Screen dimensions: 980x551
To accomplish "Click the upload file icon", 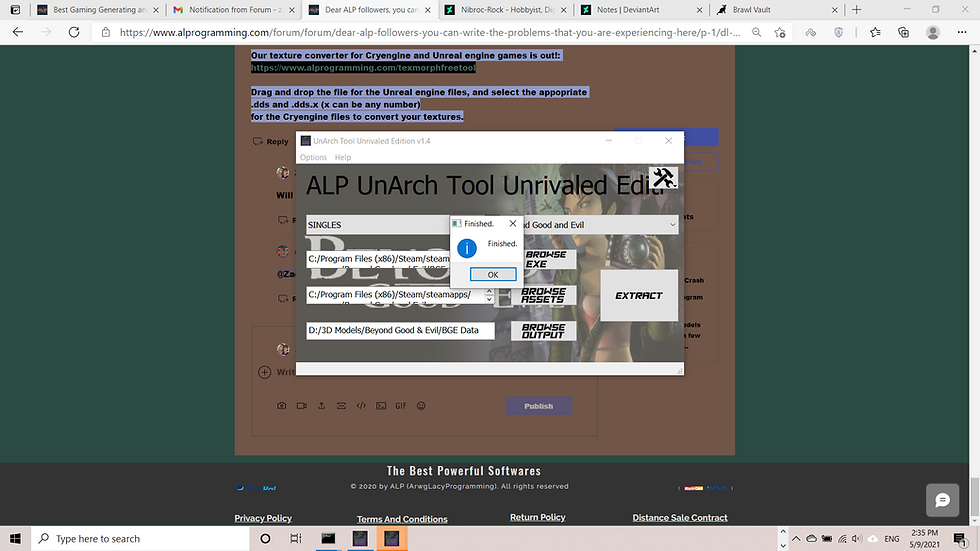I will pyautogui.click(x=321, y=406).
